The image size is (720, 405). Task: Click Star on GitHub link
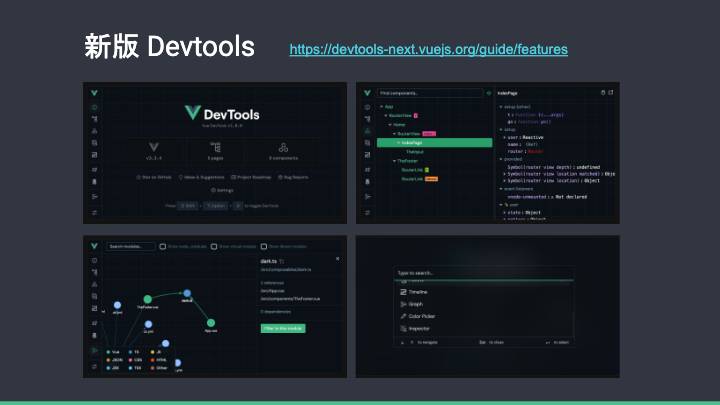click(x=154, y=177)
